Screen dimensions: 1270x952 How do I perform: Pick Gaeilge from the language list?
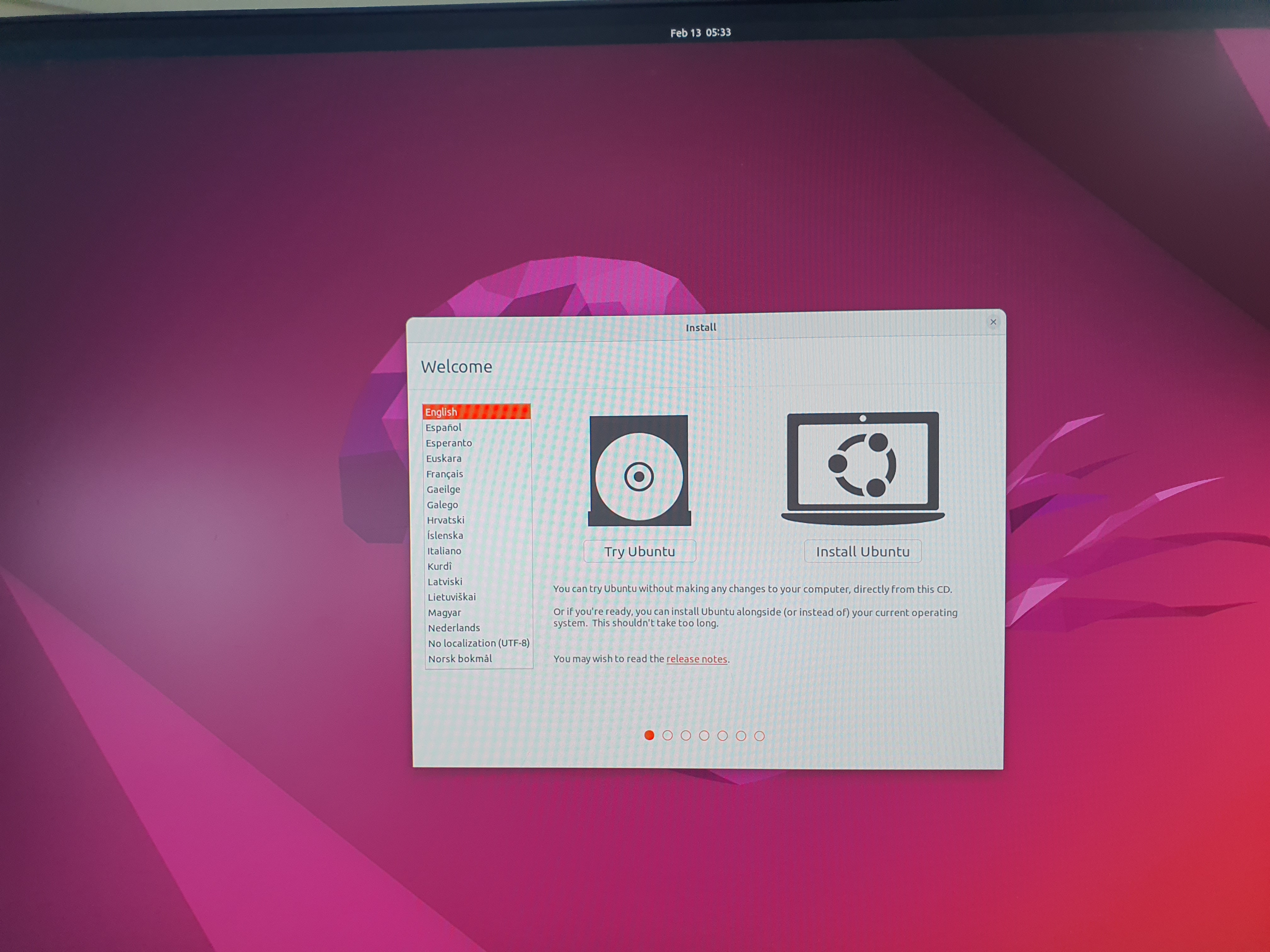point(478,490)
